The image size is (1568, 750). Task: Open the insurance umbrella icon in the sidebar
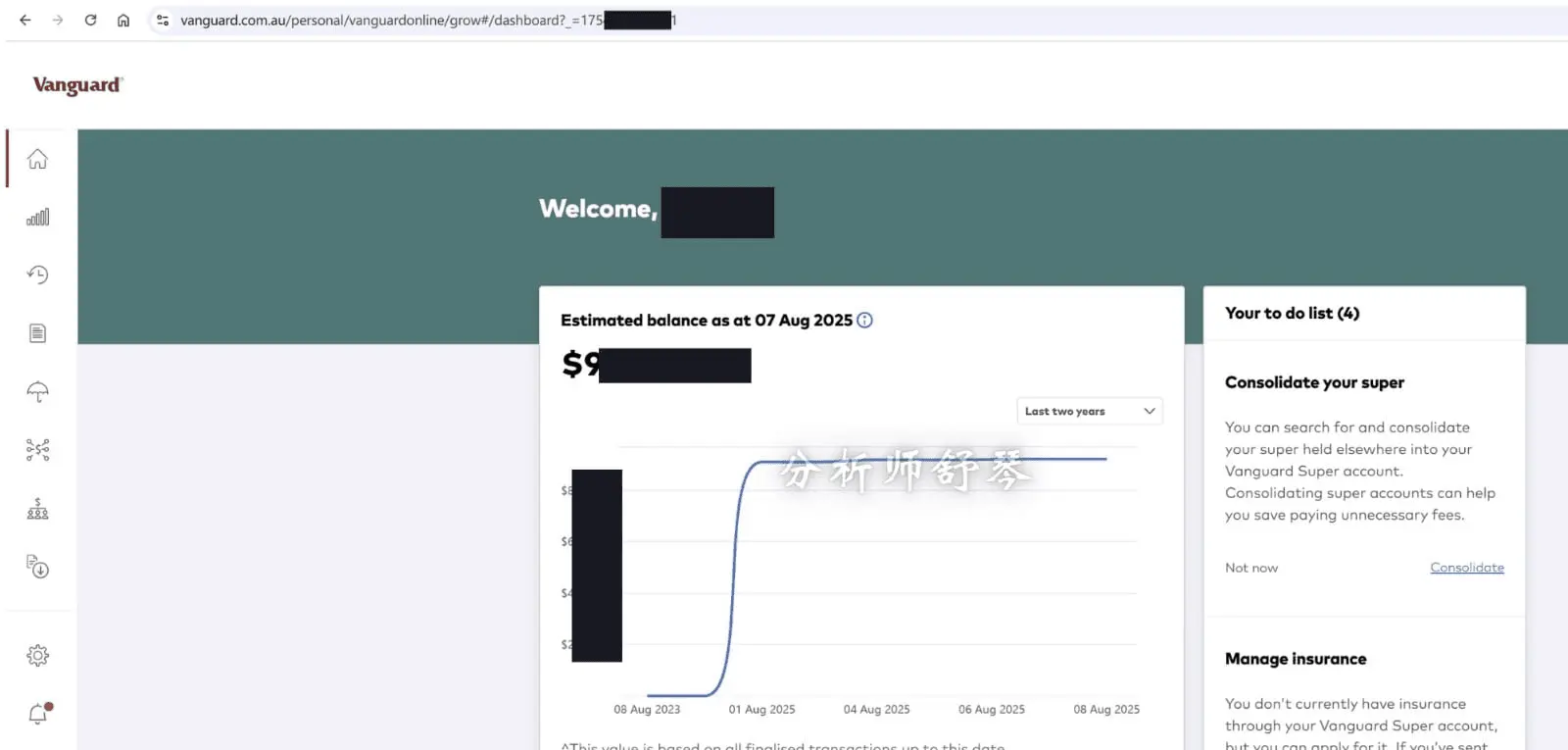tap(37, 391)
